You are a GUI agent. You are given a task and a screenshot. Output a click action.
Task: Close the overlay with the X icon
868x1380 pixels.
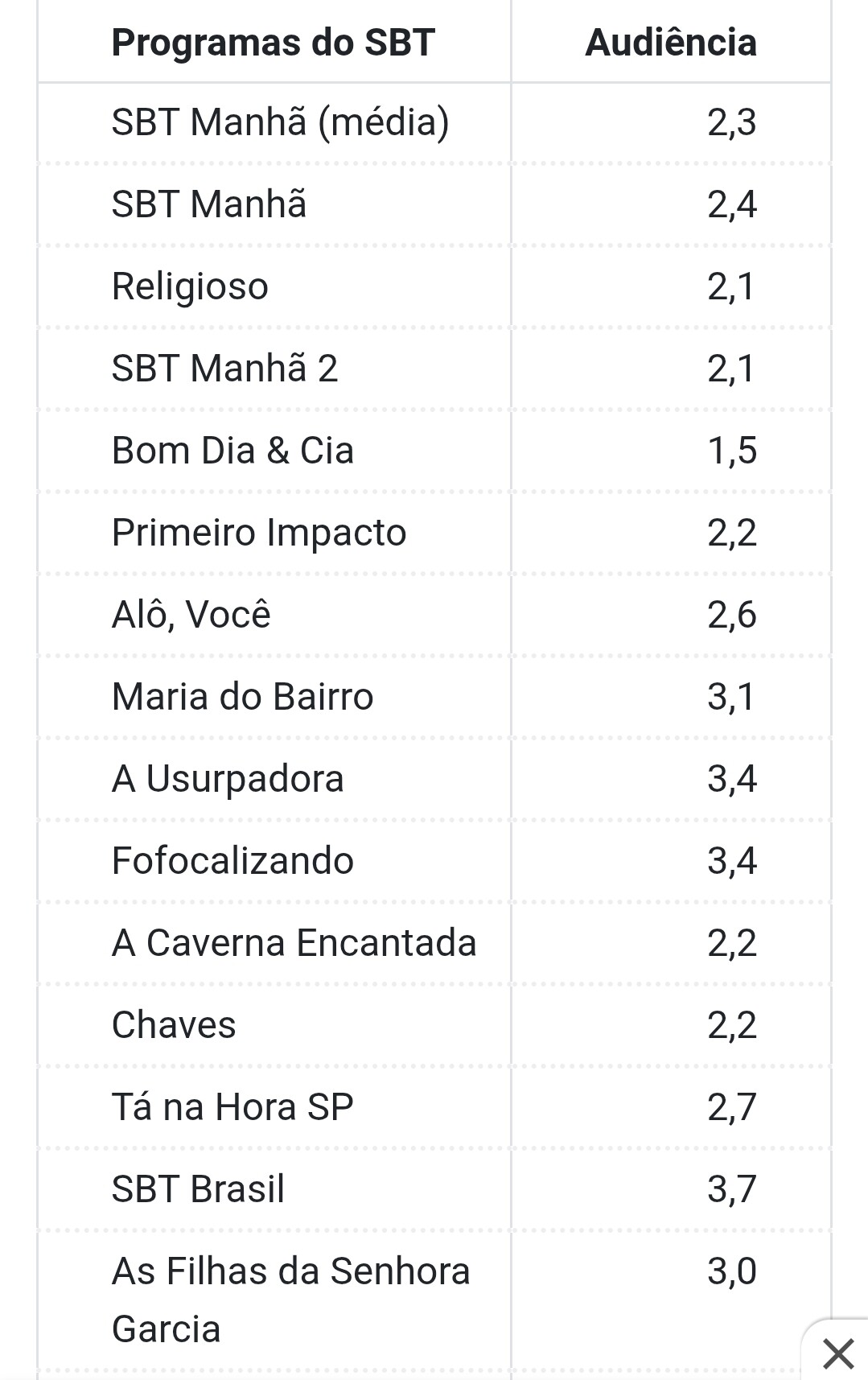click(x=838, y=1353)
